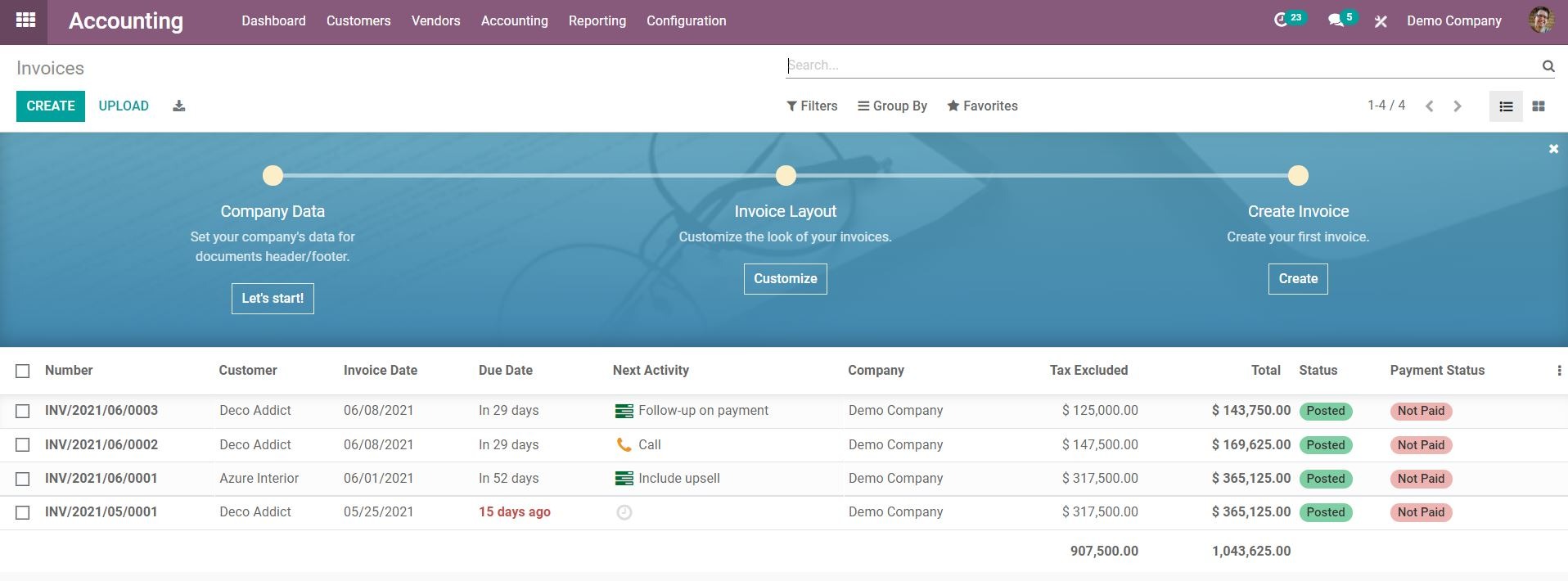Viewport: 1568px width, 581px height.
Task: Click the debug tools wrench icon
Action: coord(1381,21)
